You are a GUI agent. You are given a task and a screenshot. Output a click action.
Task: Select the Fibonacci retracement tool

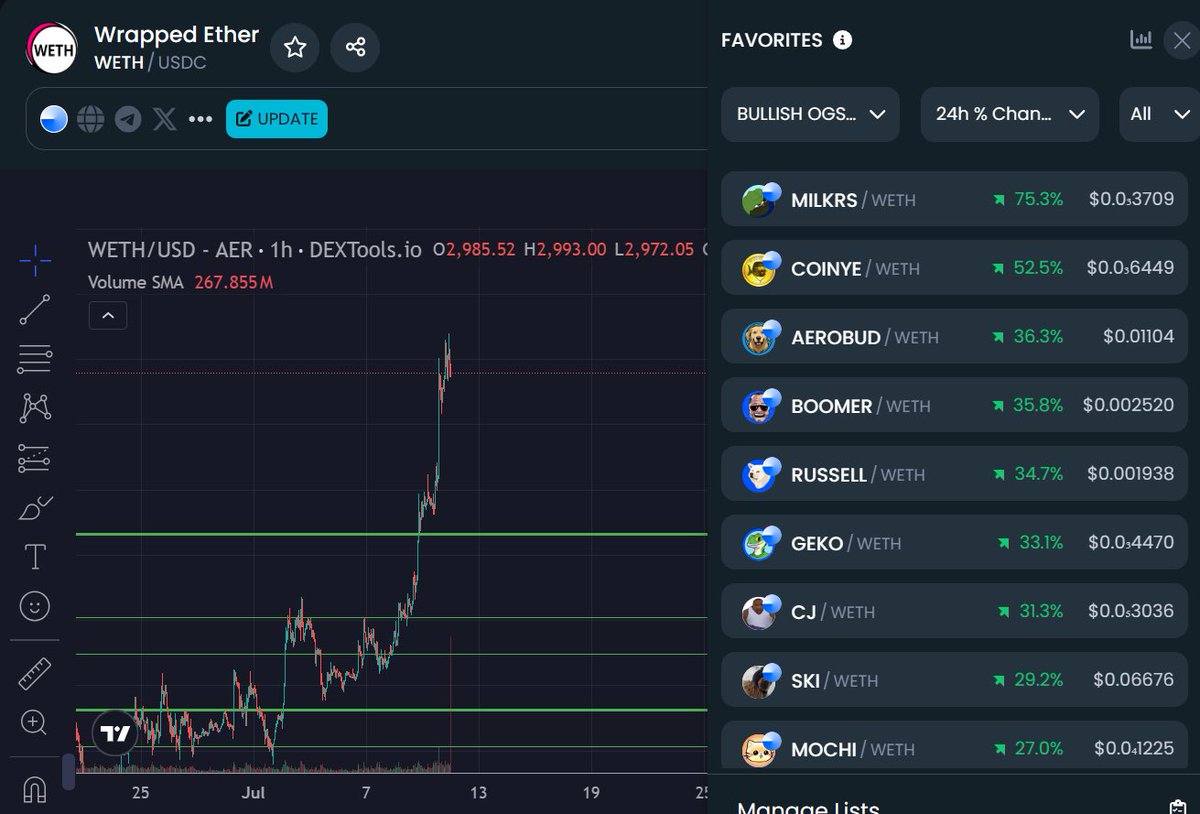[35, 359]
